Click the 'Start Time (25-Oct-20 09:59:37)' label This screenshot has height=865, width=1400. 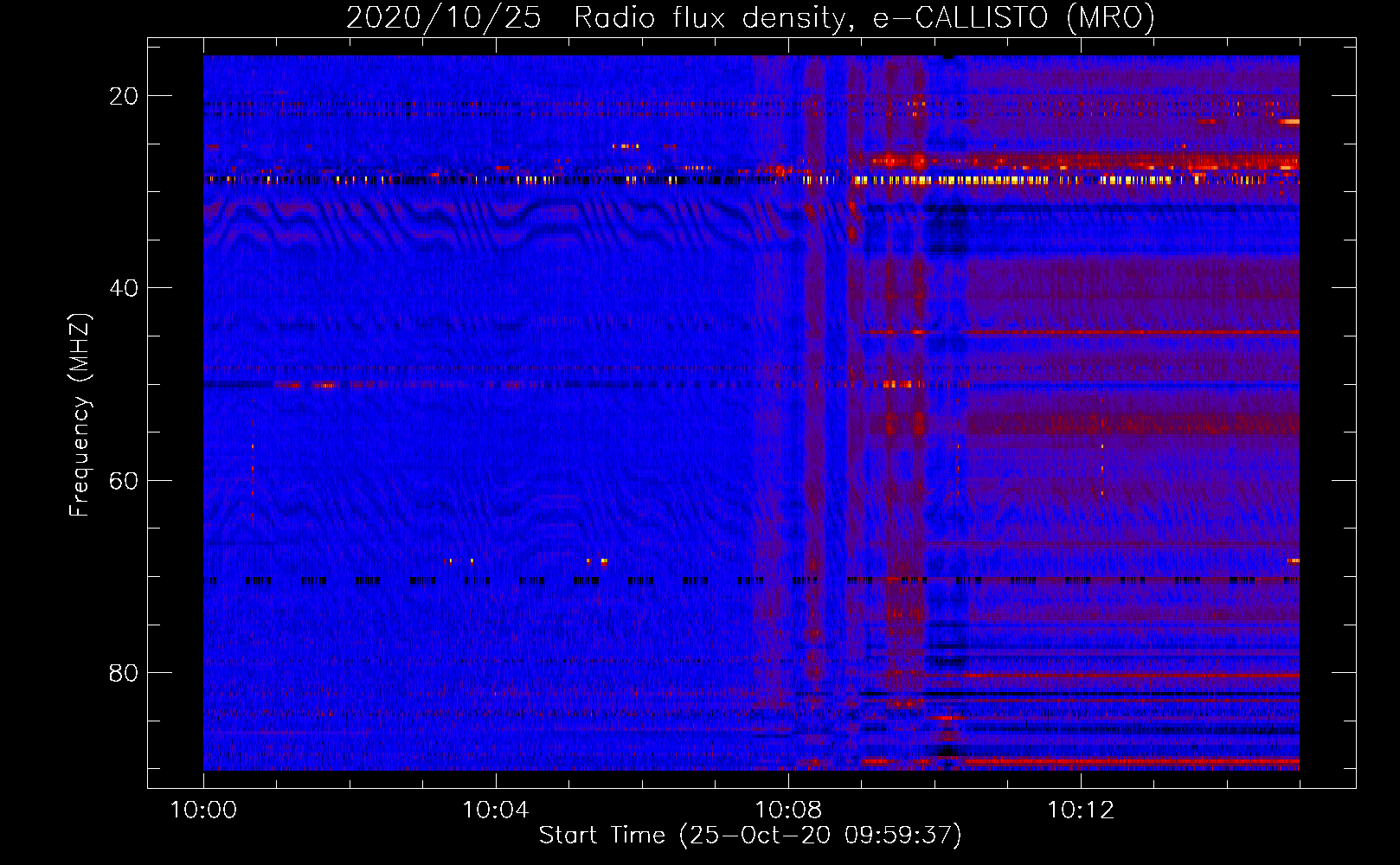click(x=750, y=836)
